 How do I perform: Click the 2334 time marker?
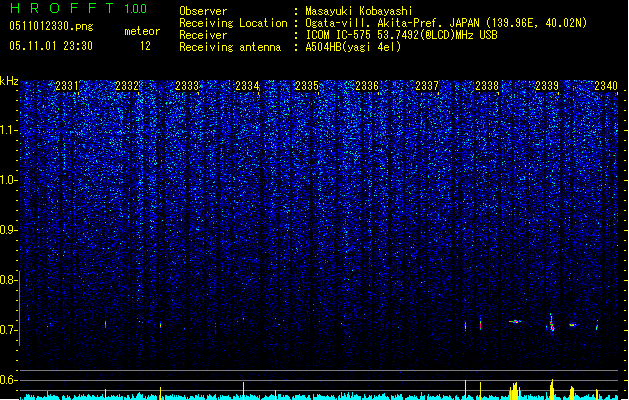tap(247, 85)
